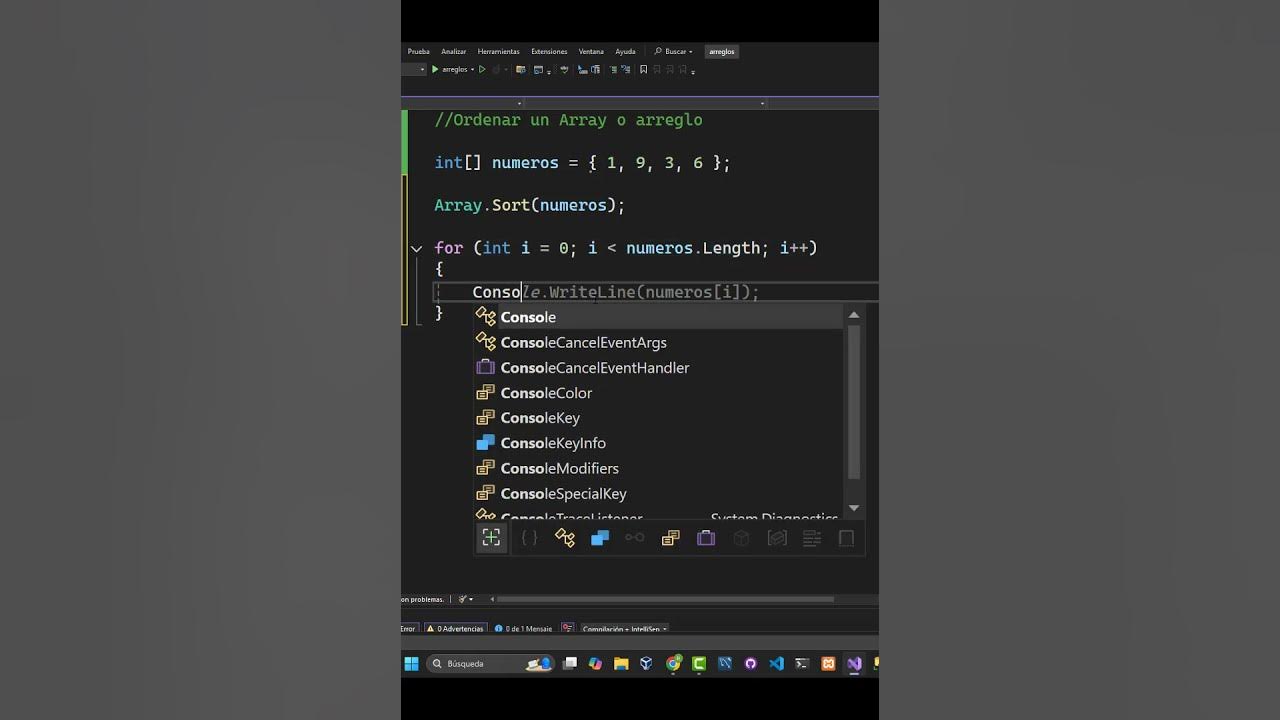Click the delegate icon beside ConsoleCancelEventHandler

(x=486, y=367)
